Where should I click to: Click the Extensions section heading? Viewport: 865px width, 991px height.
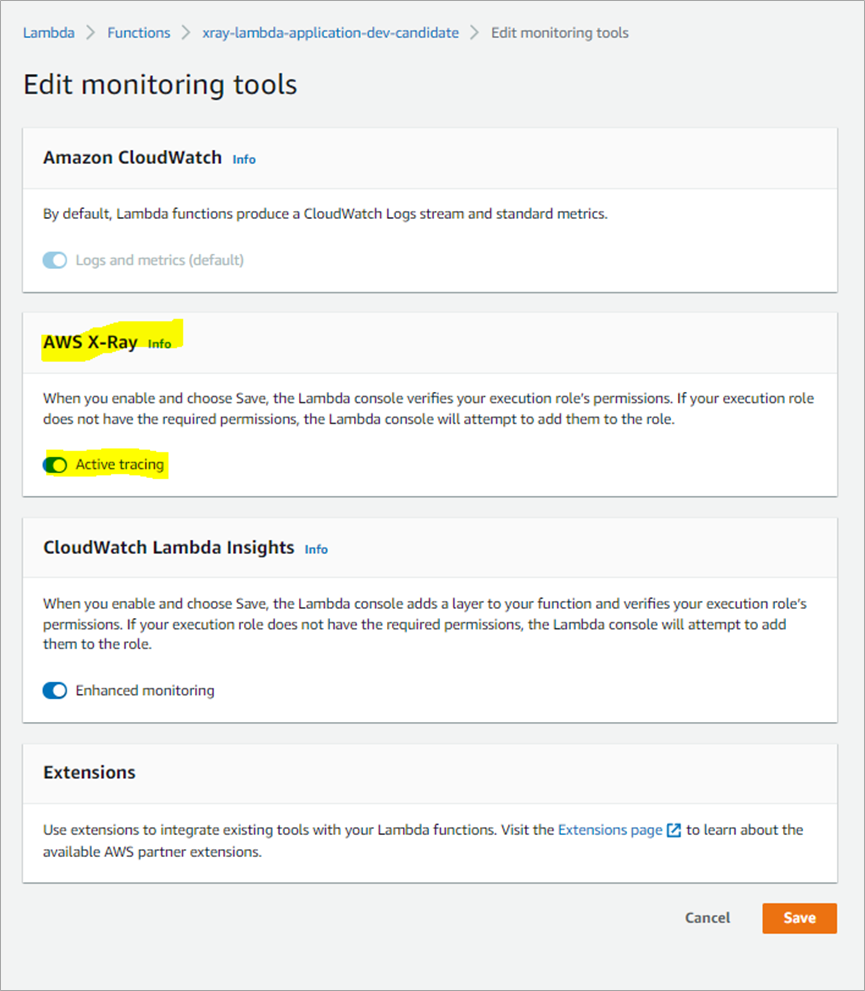tap(89, 773)
